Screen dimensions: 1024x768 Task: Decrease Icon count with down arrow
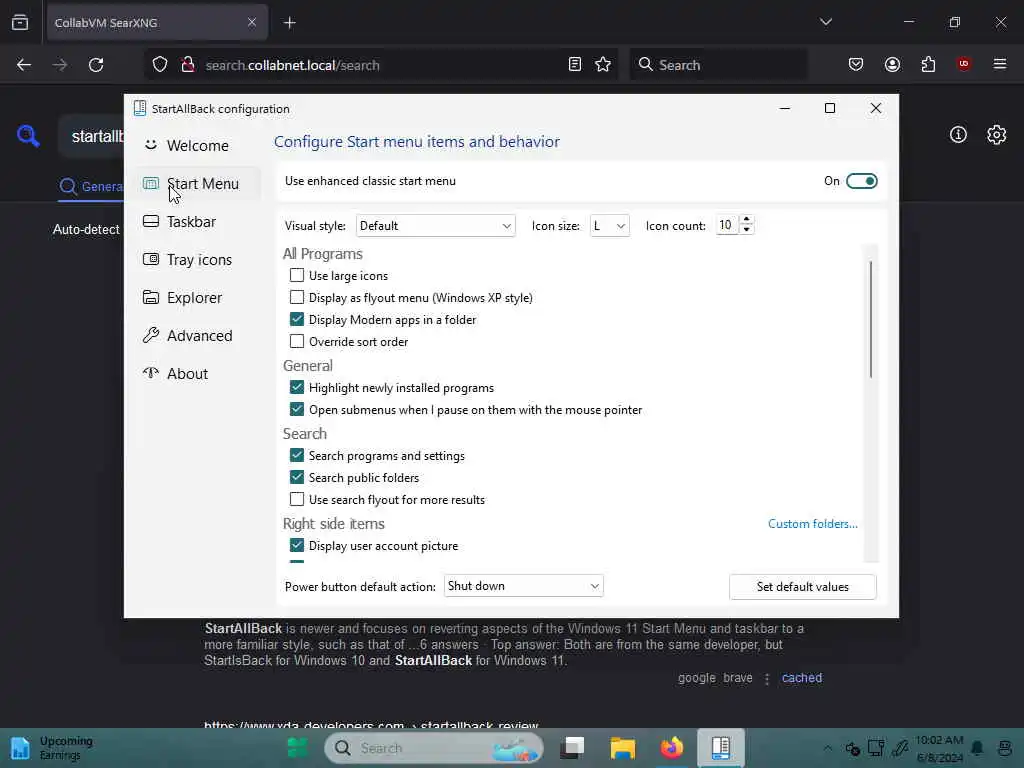pyautogui.click(x=746, y=230)
